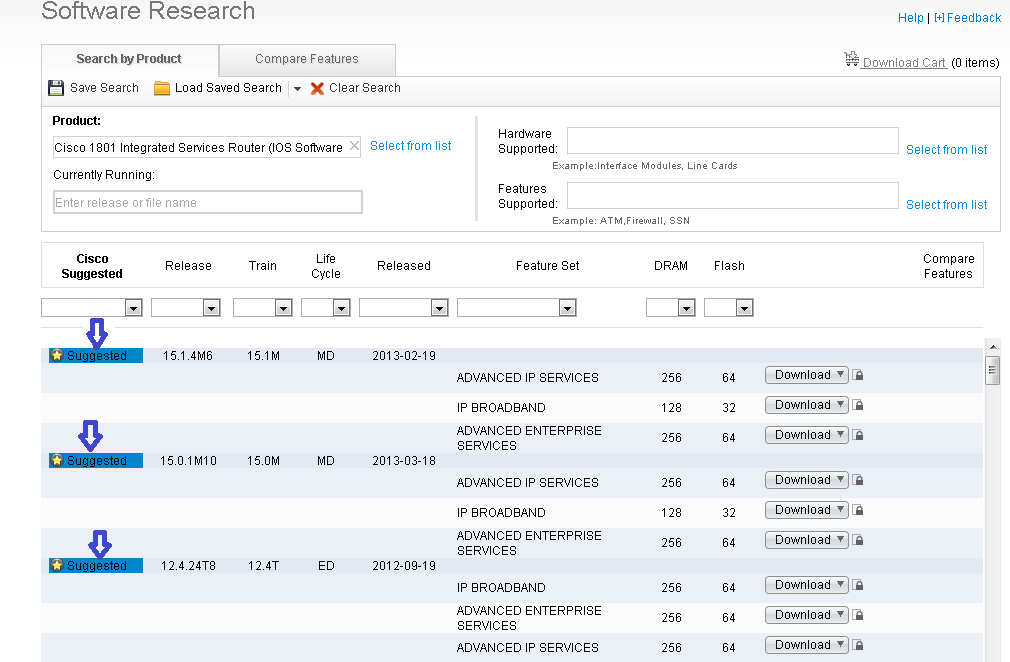Click the Load Saved Search label

click(228, 88)
